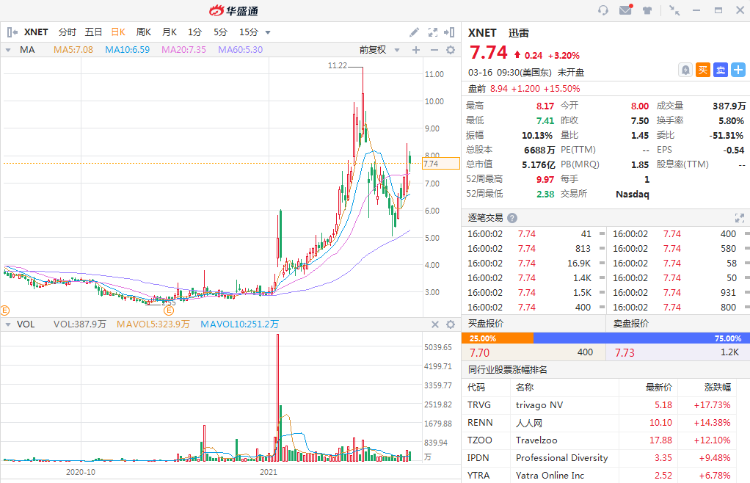This screenshot has width=750, height=483.
Task: Click MA20:7.35 indicator label
Action: pos(184,50)
